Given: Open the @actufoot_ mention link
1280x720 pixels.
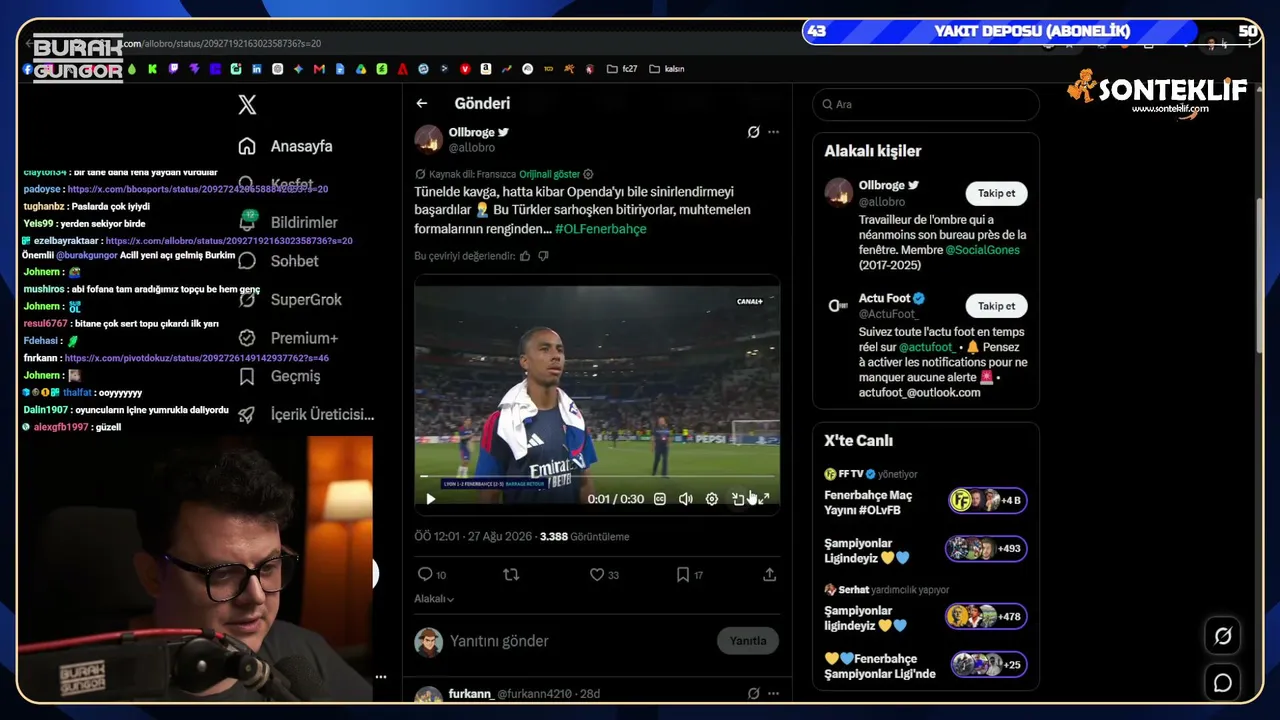Looking at the screenshot, I should point(926,347).
